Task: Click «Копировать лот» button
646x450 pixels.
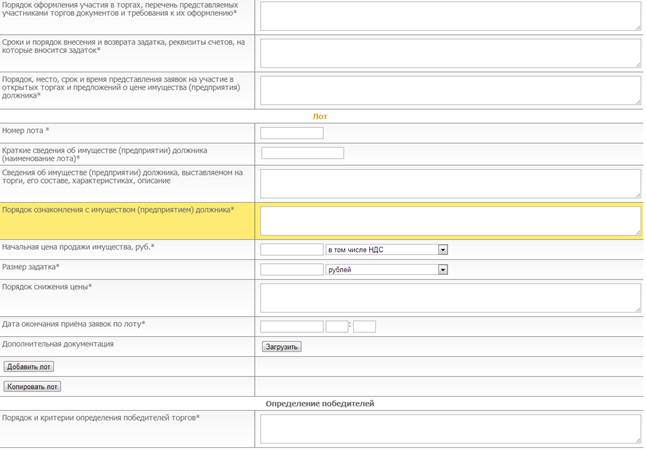Action: [x=32, y=386]
